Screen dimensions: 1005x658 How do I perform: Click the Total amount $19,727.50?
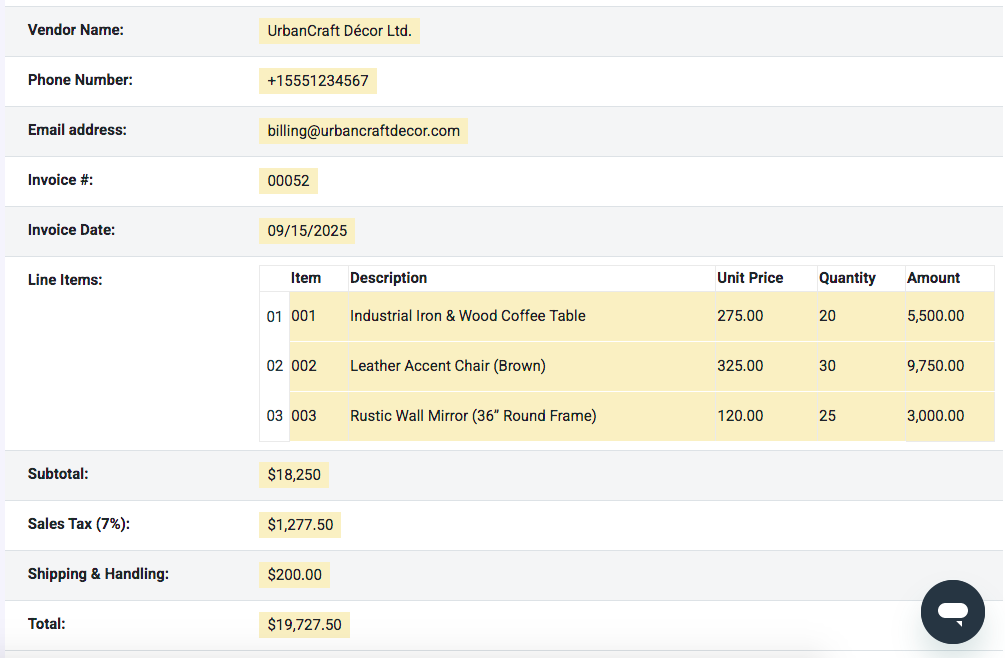tap(304, 624)
